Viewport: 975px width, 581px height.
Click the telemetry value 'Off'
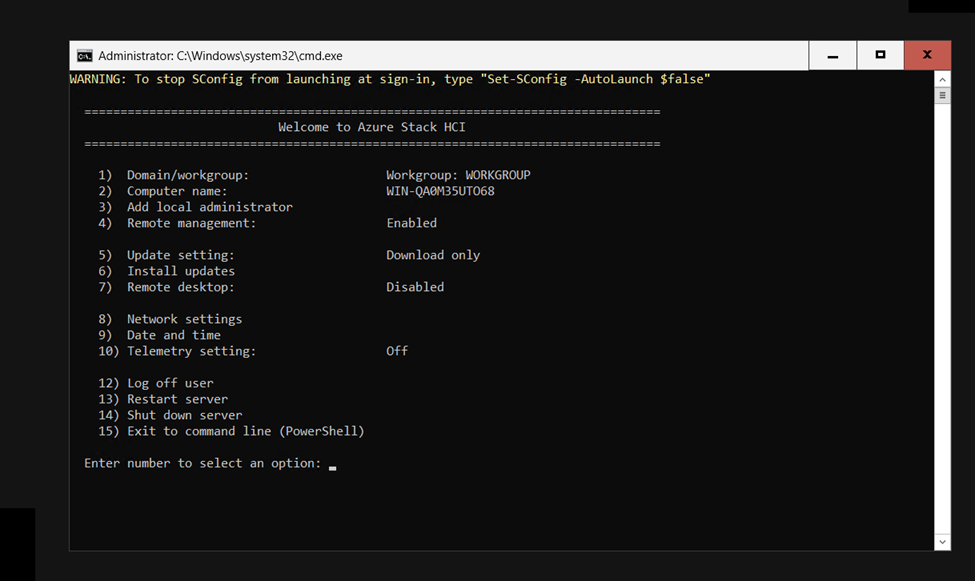pos(397,351)
